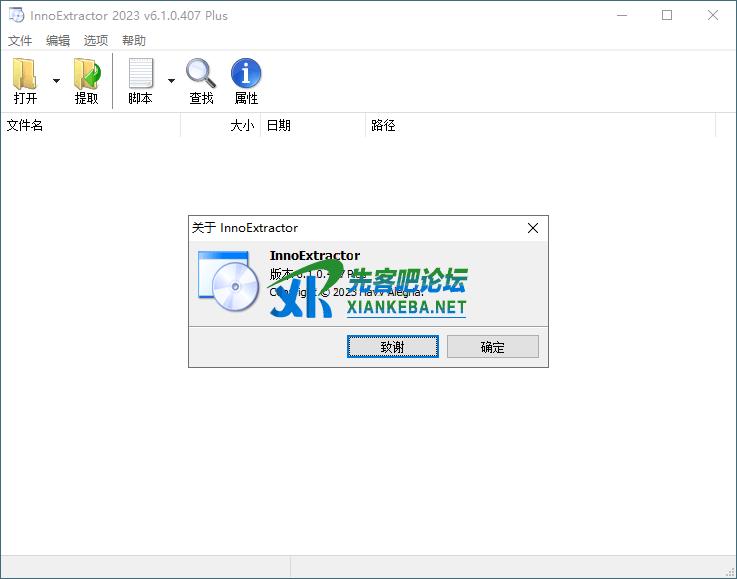The height and width of the screenshot is (579, 737).
Task: Close the About InnoExtractor dialog
Action: 533,228
